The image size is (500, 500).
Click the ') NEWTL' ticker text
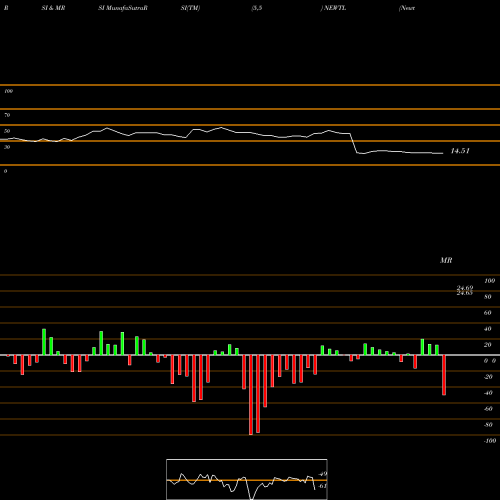click(x=333, y=8)
